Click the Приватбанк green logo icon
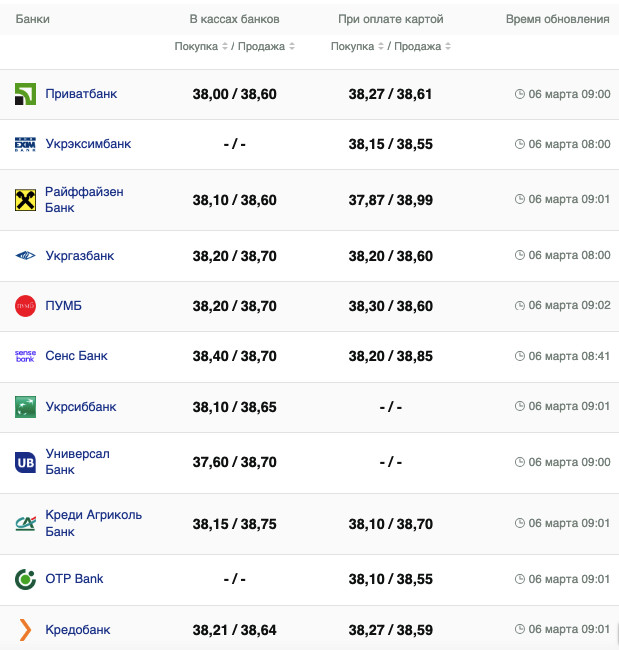This screenshot has width=619, height=650. (x=25, y=94)
